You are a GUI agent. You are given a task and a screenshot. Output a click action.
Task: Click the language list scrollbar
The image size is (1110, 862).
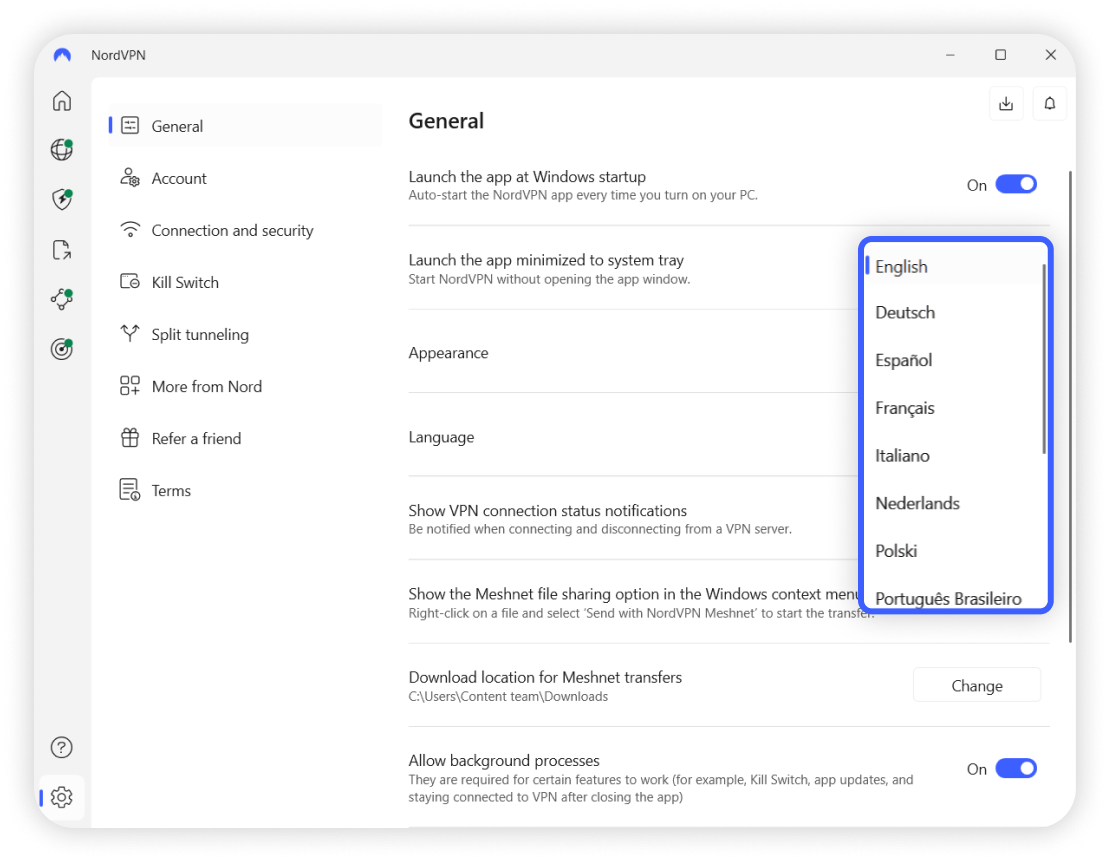click(x=1044, y=360)
